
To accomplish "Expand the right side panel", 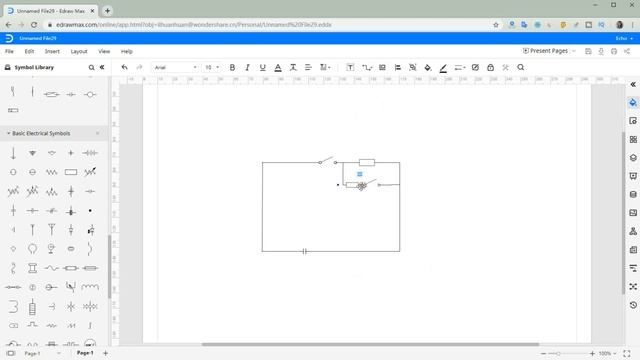I will [x=633, y=84].
